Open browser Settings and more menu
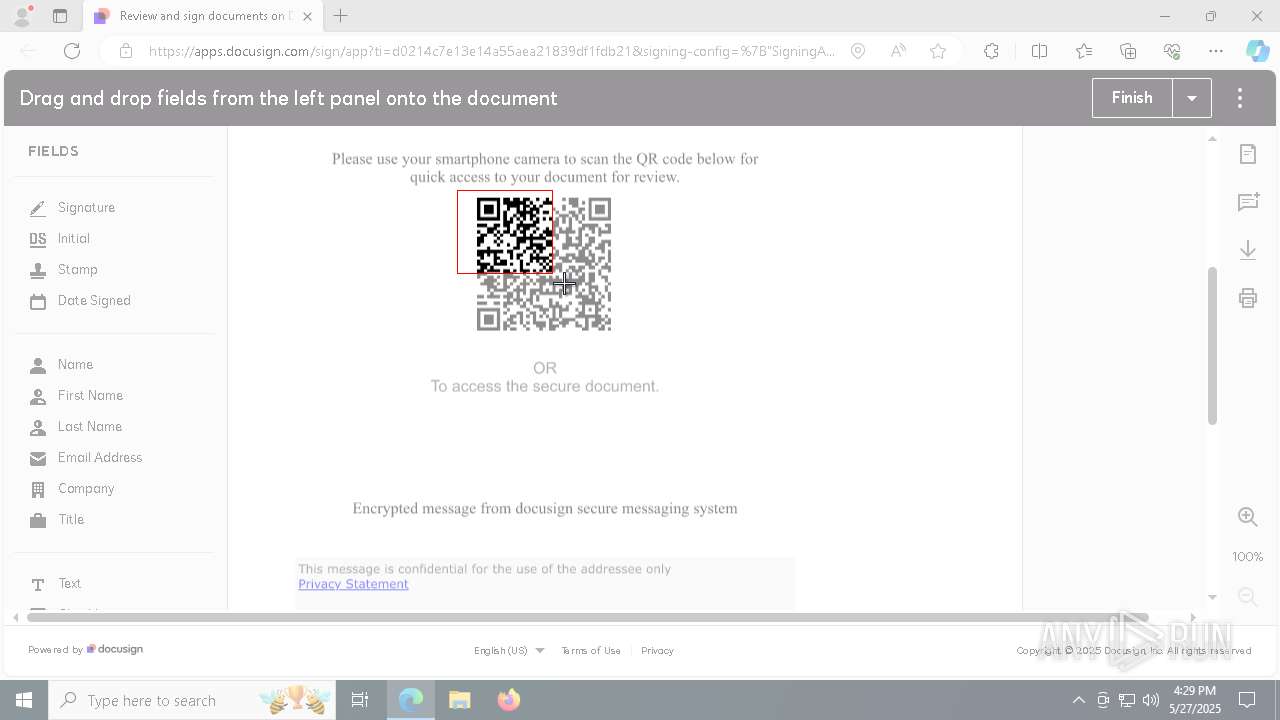1280x720 pixels. point(1216,51)
